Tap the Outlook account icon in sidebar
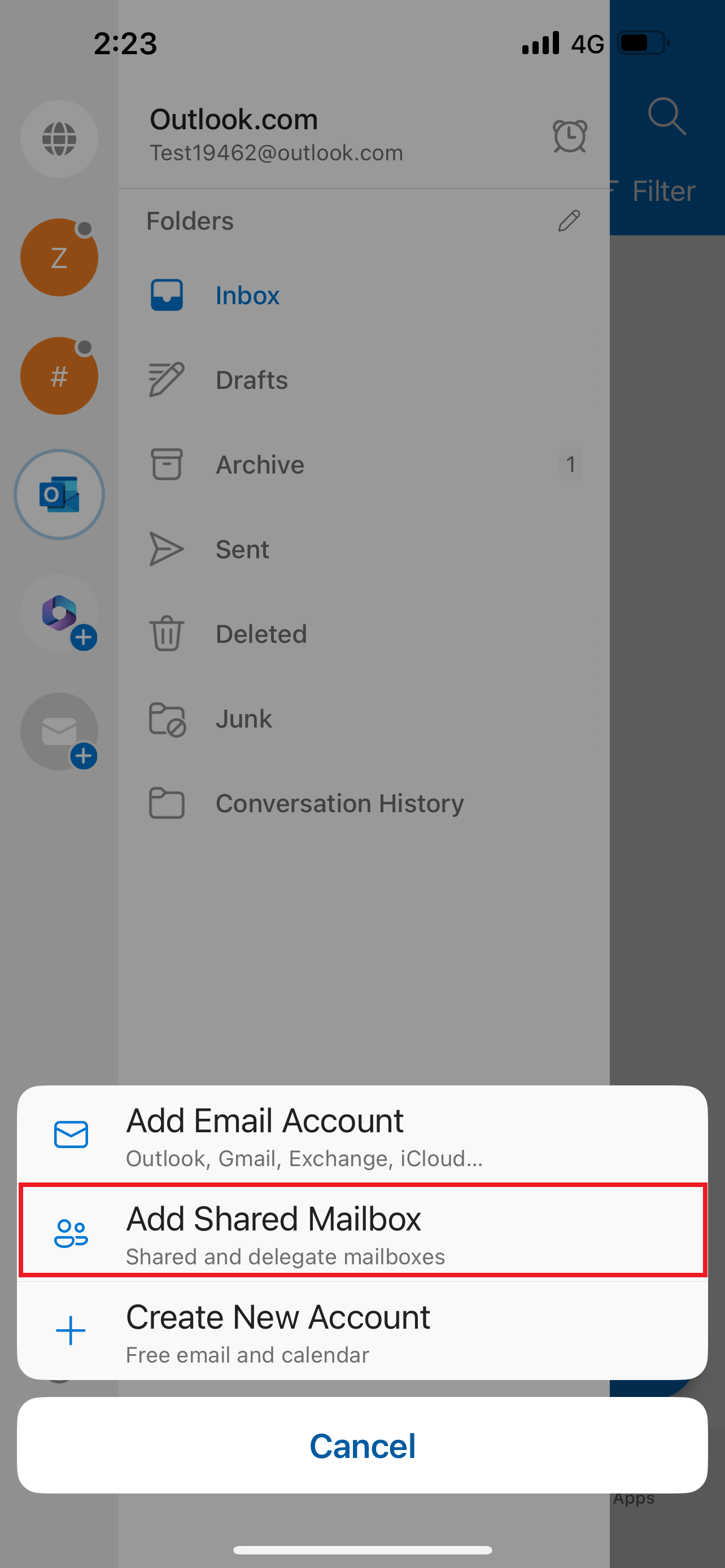The height and width of the screenshot is (1568, 725). 59,494
